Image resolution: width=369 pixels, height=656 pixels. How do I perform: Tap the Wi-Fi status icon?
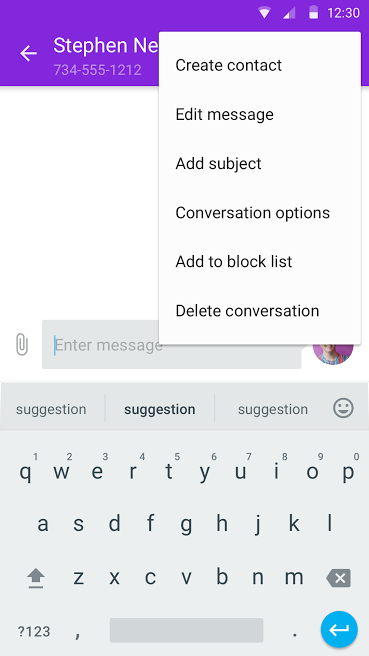coord(264,13)
